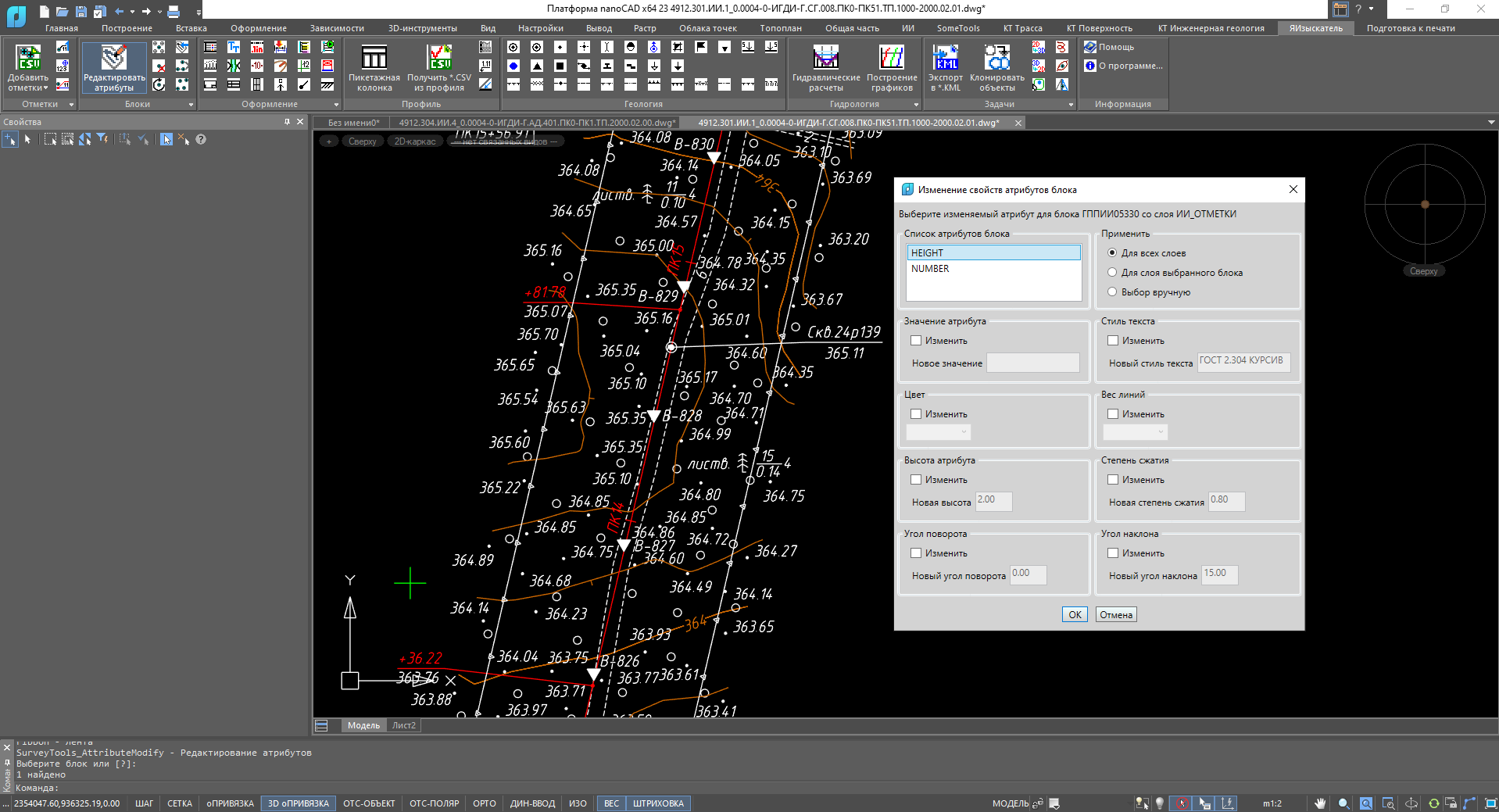Select NUMBER in the attribute list
The height and width of the screenshot is (812, 1499).
930,269
